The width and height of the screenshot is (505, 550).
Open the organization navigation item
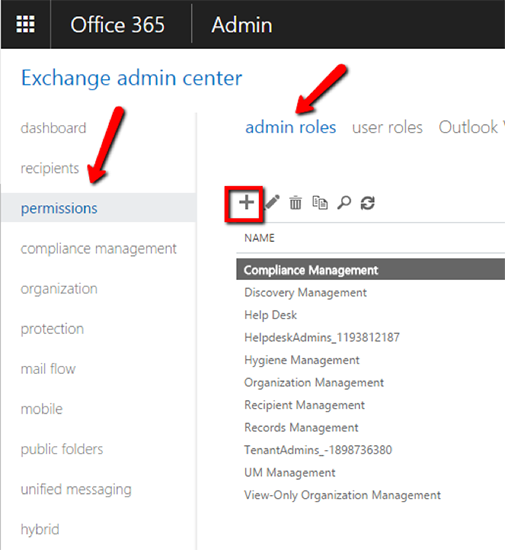tap(59, 289)
